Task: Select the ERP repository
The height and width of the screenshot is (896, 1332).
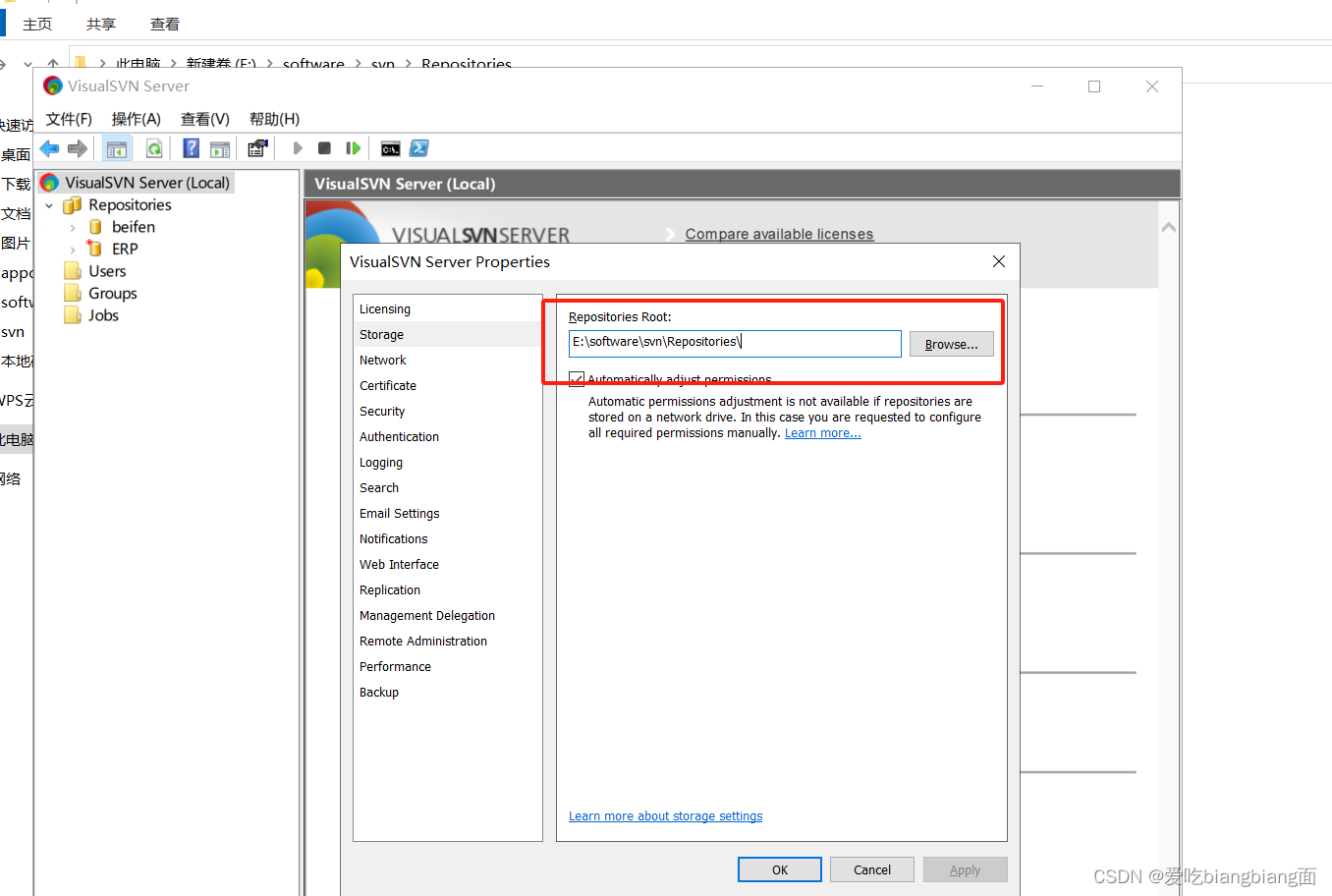Action: (x=125, y=249)
